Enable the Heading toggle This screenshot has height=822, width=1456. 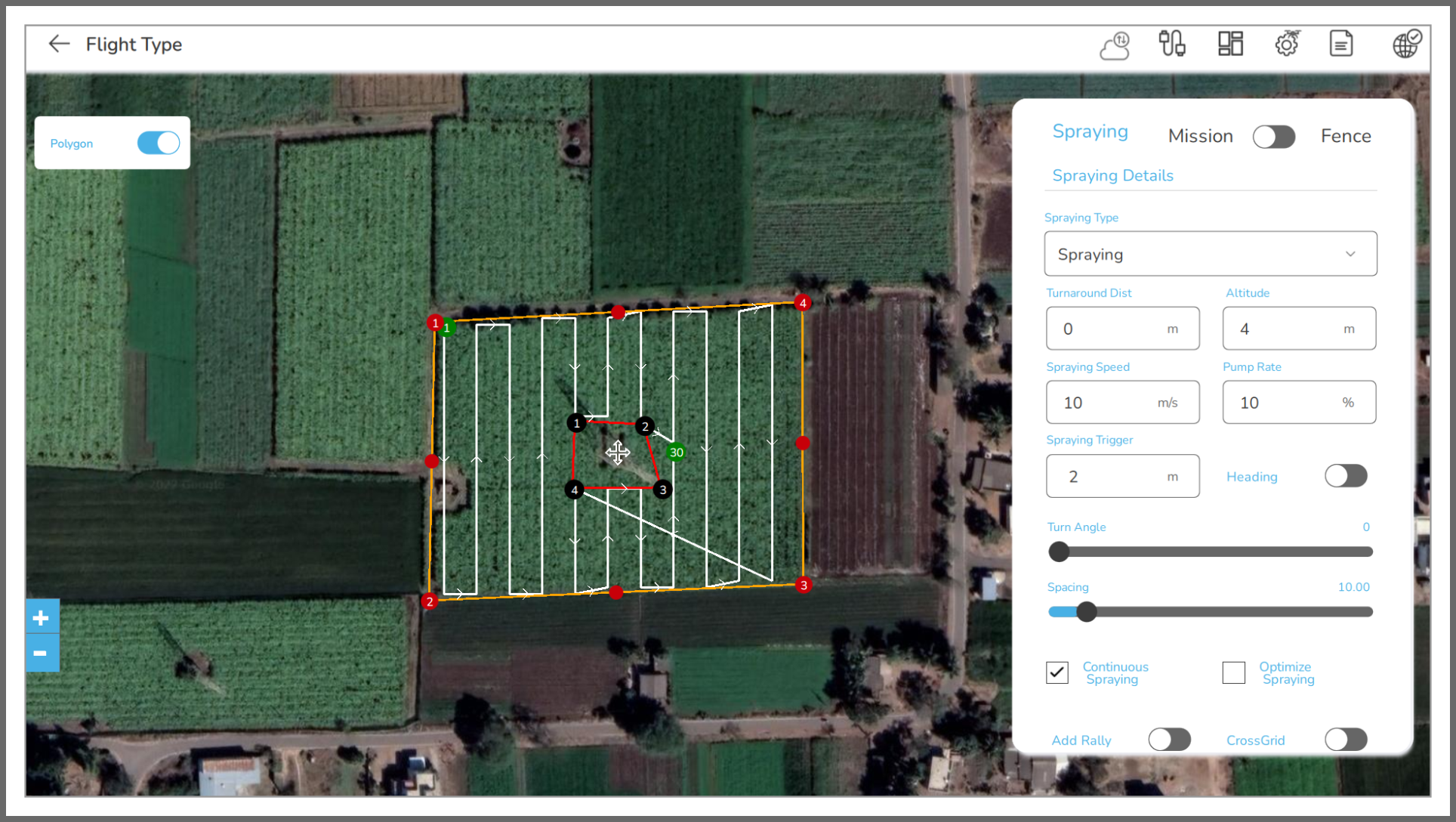1346,476
